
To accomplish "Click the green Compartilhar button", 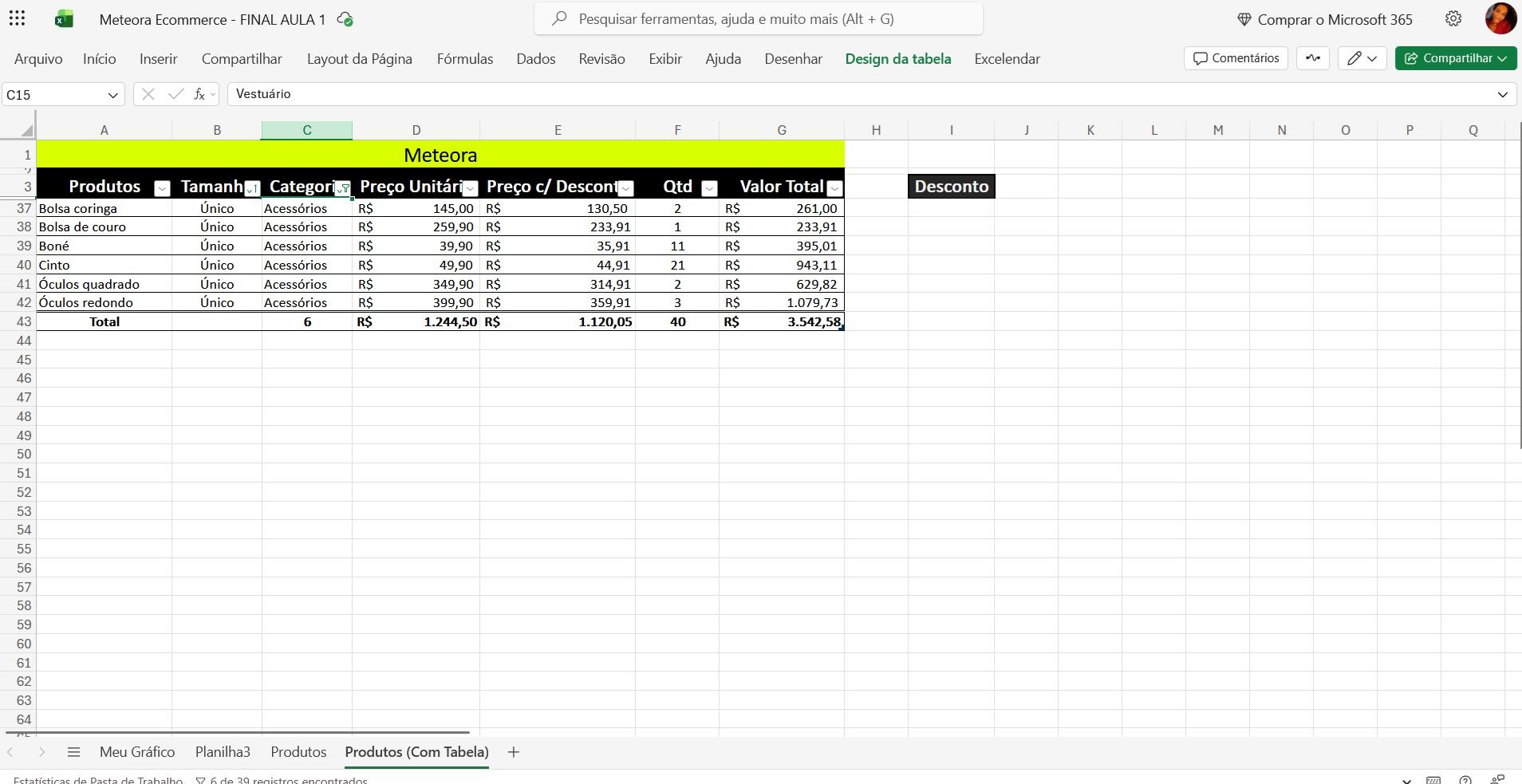I will tap(1456, 58).
